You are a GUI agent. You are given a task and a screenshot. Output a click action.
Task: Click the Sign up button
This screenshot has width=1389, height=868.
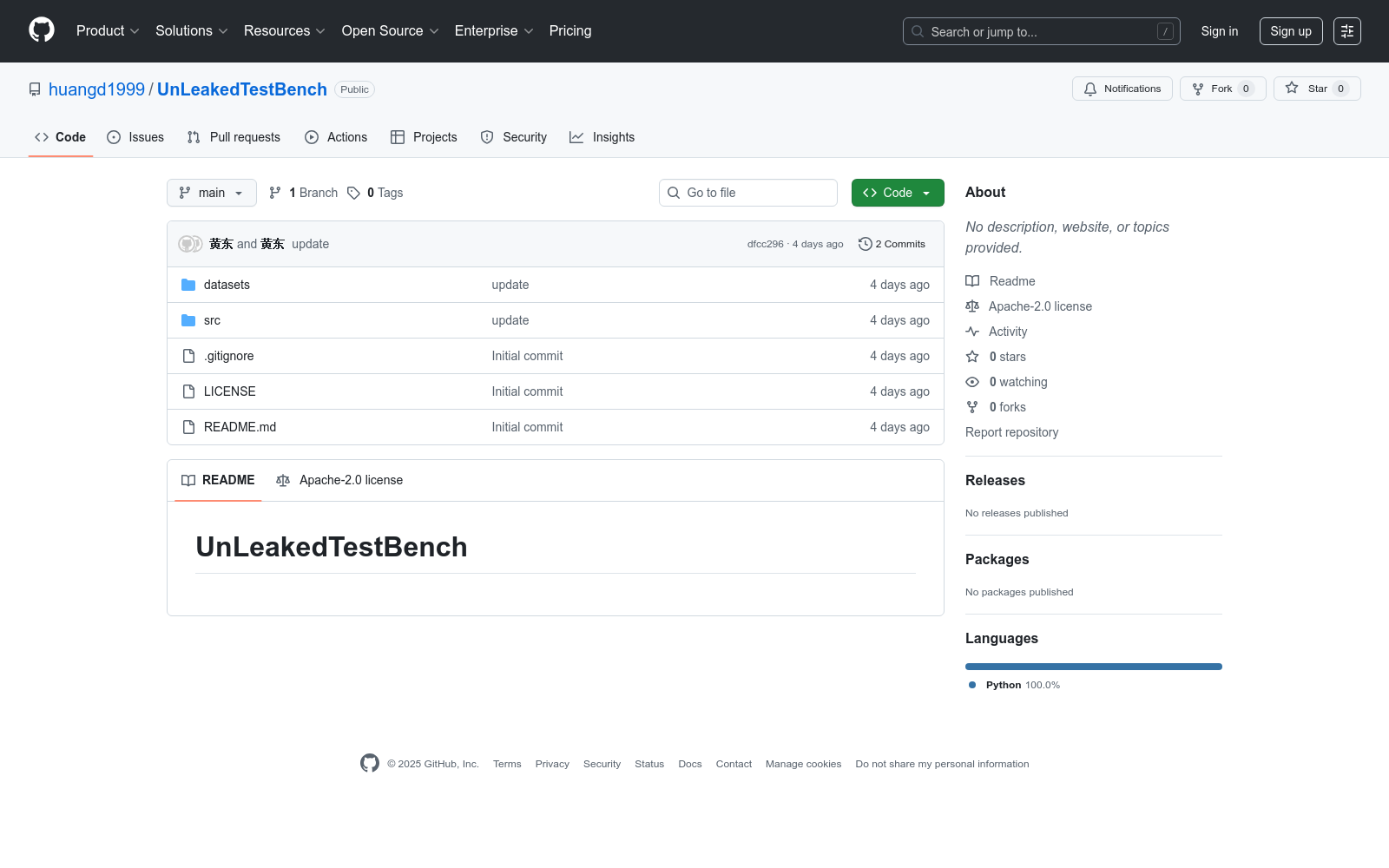click(x=1291, y=31)
